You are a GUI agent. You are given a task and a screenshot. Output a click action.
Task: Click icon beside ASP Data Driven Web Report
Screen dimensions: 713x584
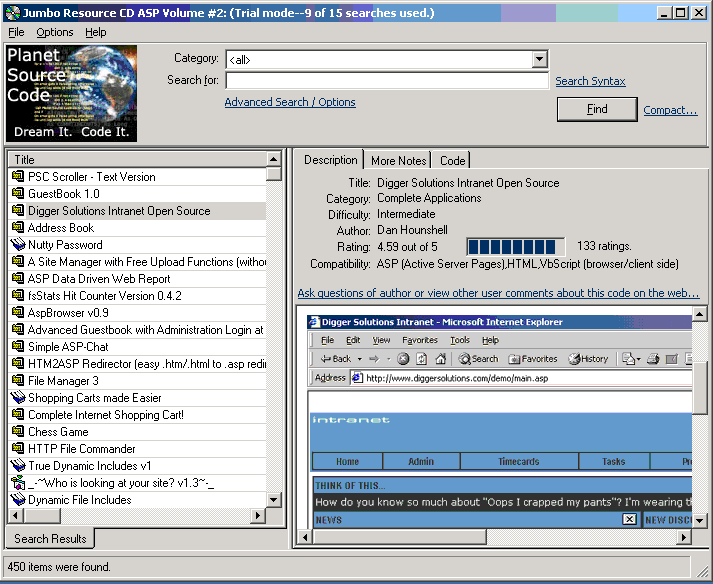pyautogui.click(x=18, y=278)
